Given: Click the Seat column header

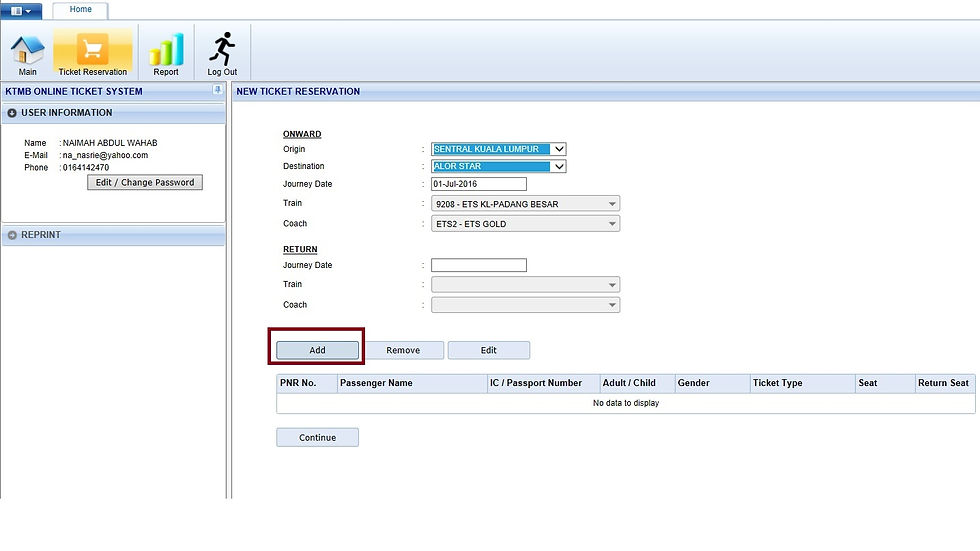Looking at the screenshot, I should [886, 384].
